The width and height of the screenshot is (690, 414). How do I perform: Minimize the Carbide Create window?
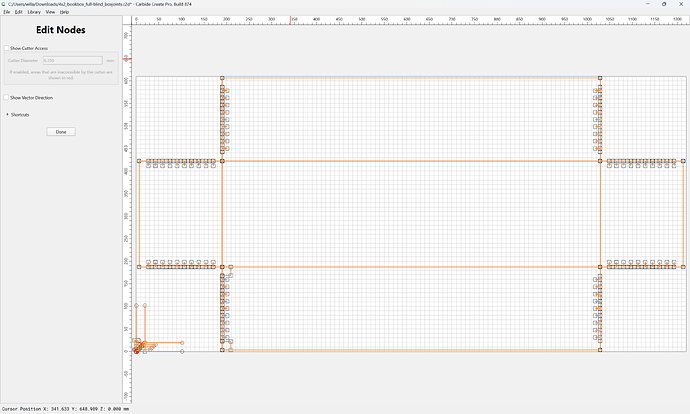(x=647, y=4)
